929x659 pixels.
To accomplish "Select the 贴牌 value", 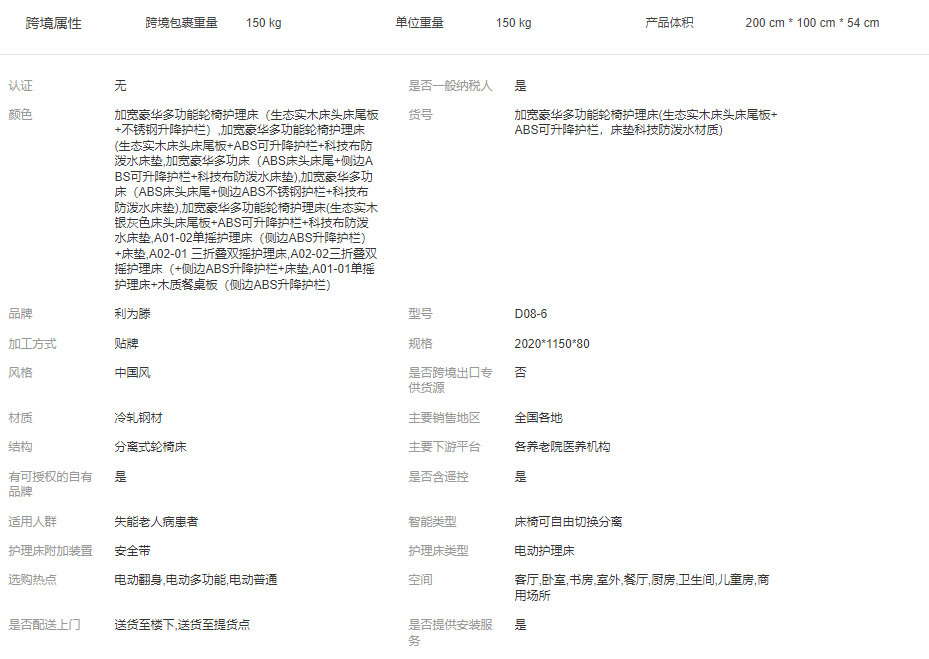I will pos(126,344).
